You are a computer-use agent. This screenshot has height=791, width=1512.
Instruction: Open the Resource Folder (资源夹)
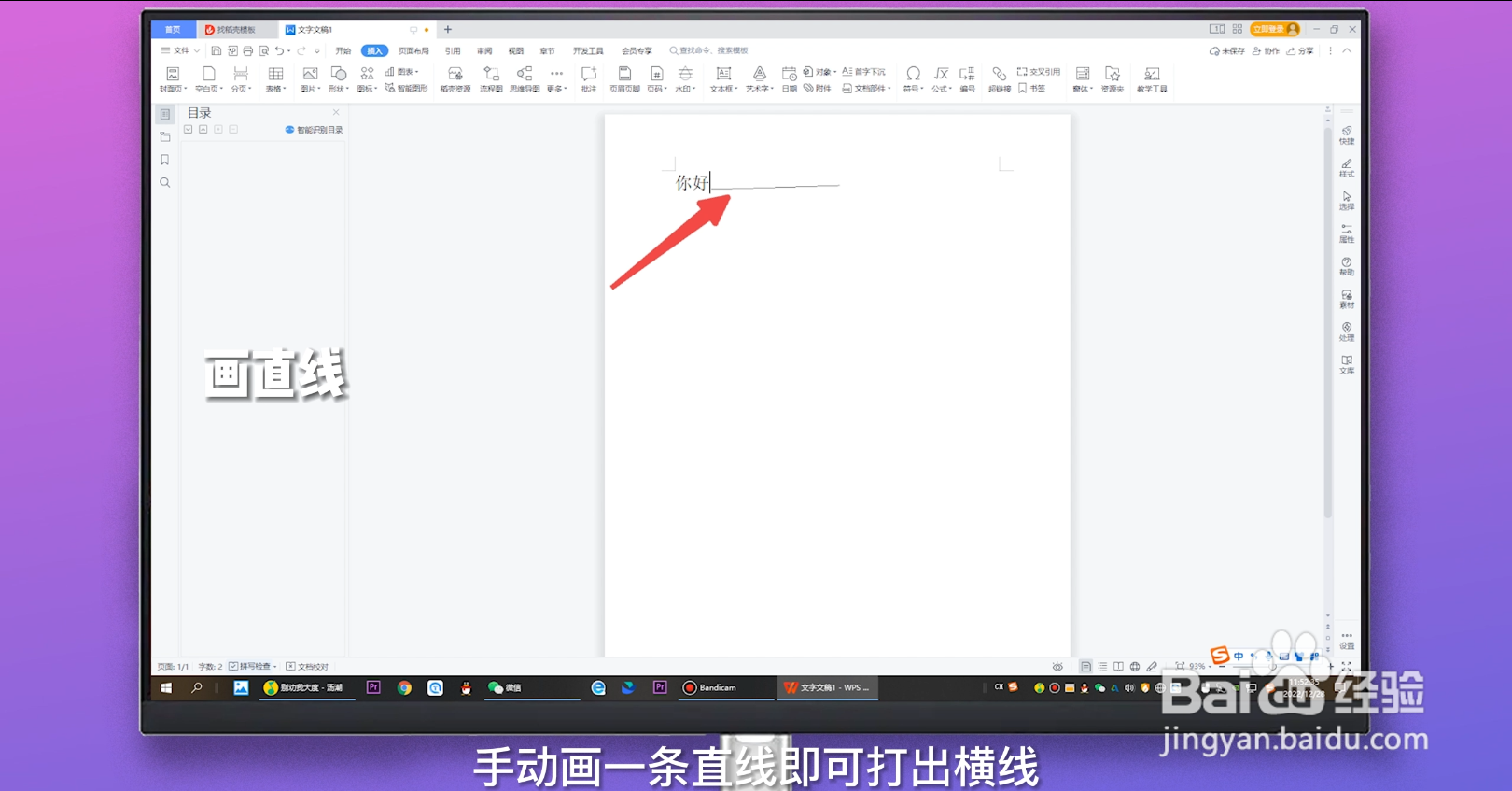coord(1113,79)
